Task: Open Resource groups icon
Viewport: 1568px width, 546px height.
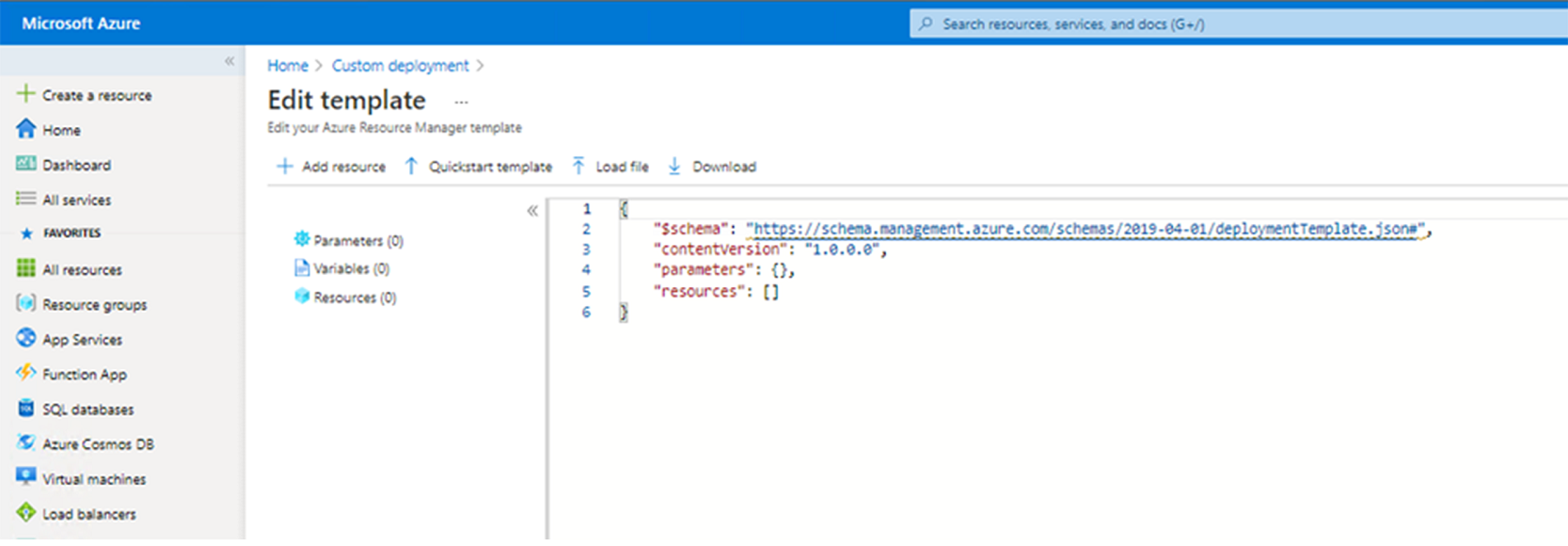Action: [25, 303]
